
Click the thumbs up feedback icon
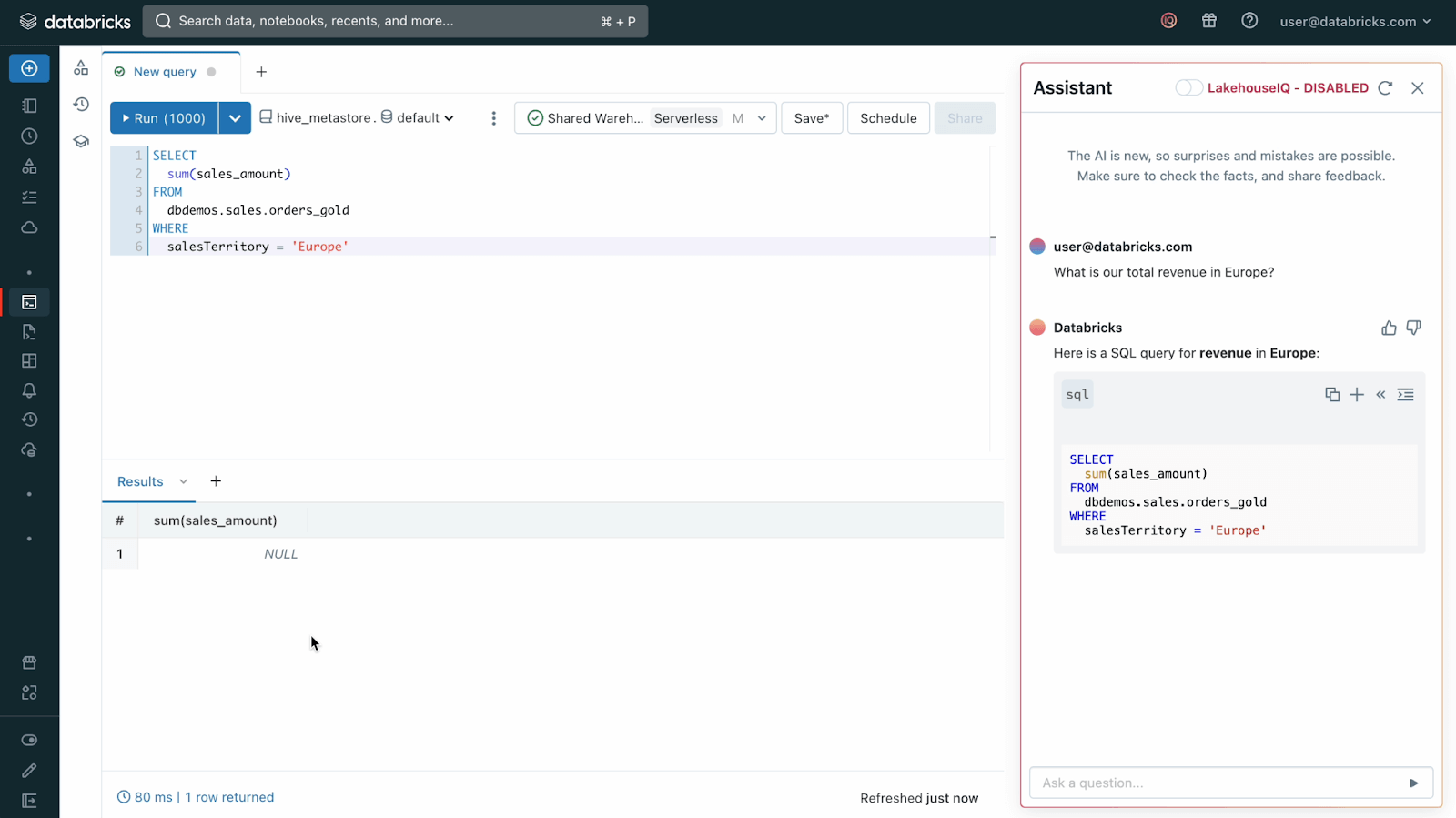(1388, 328)
